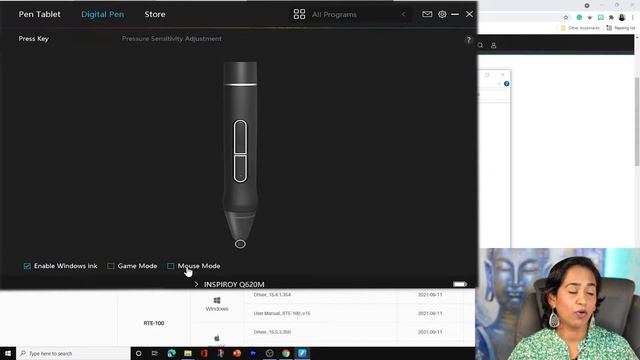
Task: Select the Digital Pen tab
Action: [102, 14]
